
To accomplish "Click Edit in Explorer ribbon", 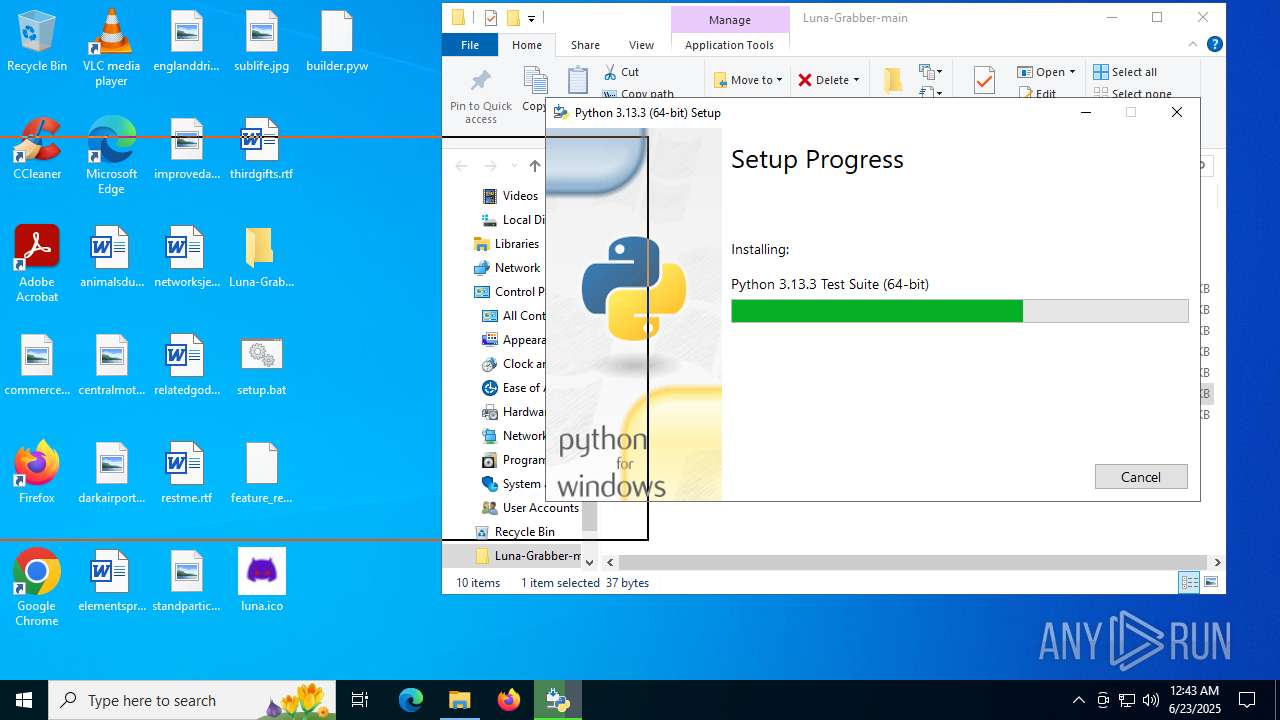I will coord(1037,93).
